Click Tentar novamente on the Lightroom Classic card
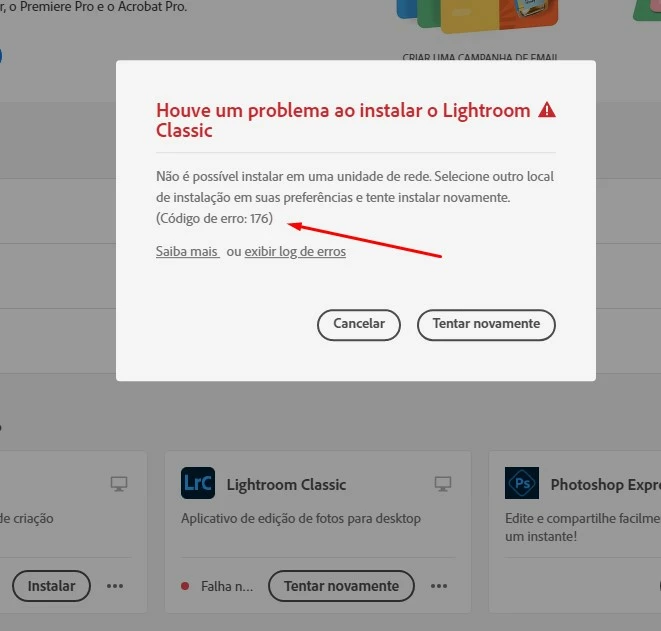Image resolution: width=661 pixels, height=631 pixels. pyautogui.click(x=341, y=586)
